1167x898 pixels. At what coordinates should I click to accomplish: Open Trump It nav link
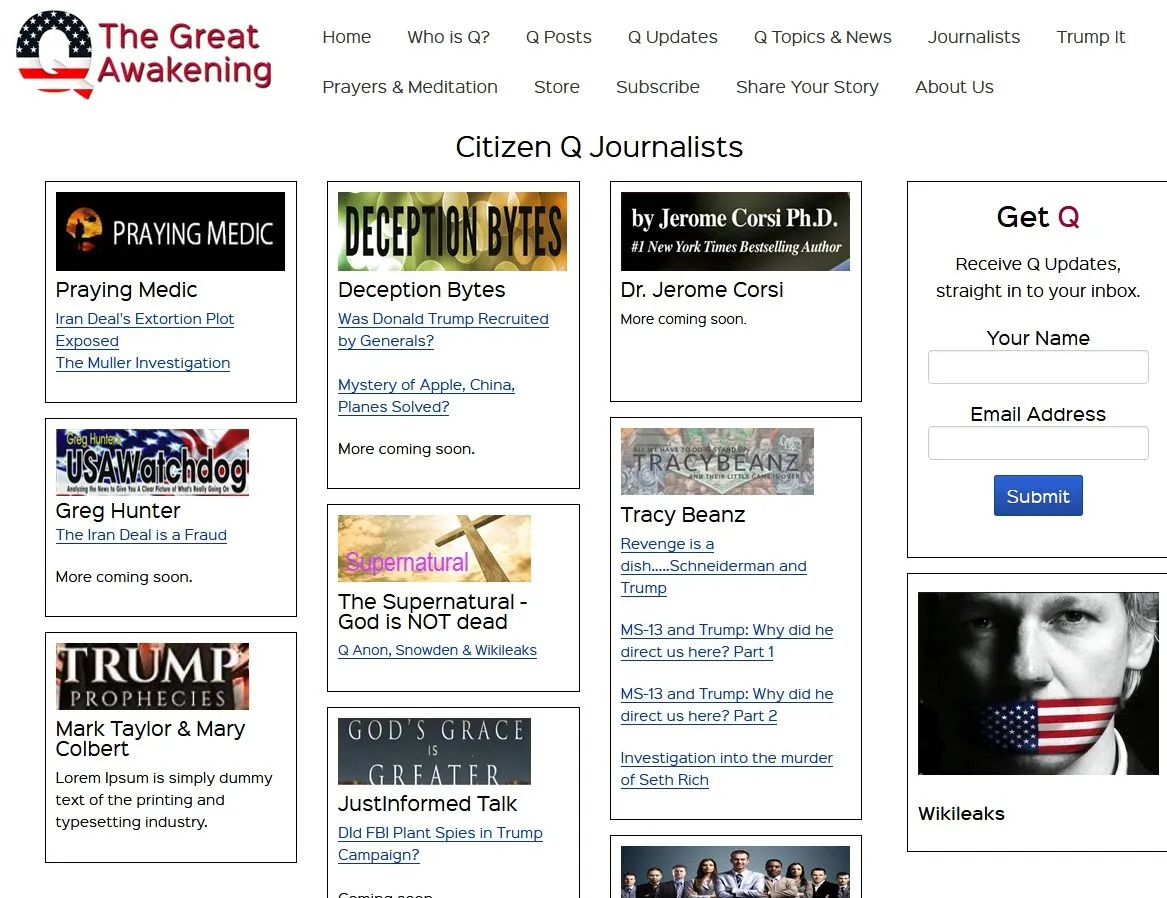[x=1090, y=37]
